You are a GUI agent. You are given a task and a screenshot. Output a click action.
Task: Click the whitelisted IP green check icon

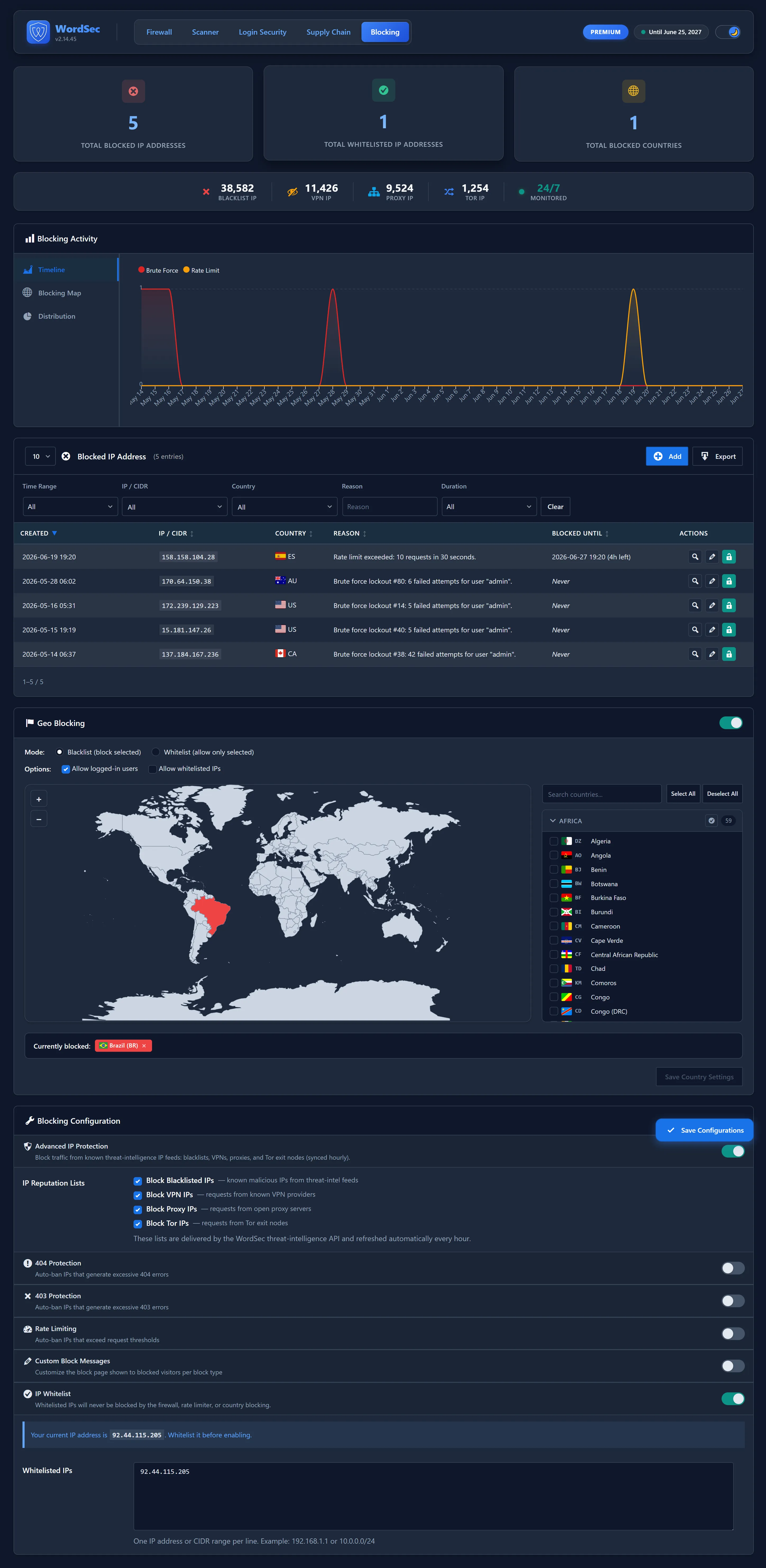tap(383, 90)
